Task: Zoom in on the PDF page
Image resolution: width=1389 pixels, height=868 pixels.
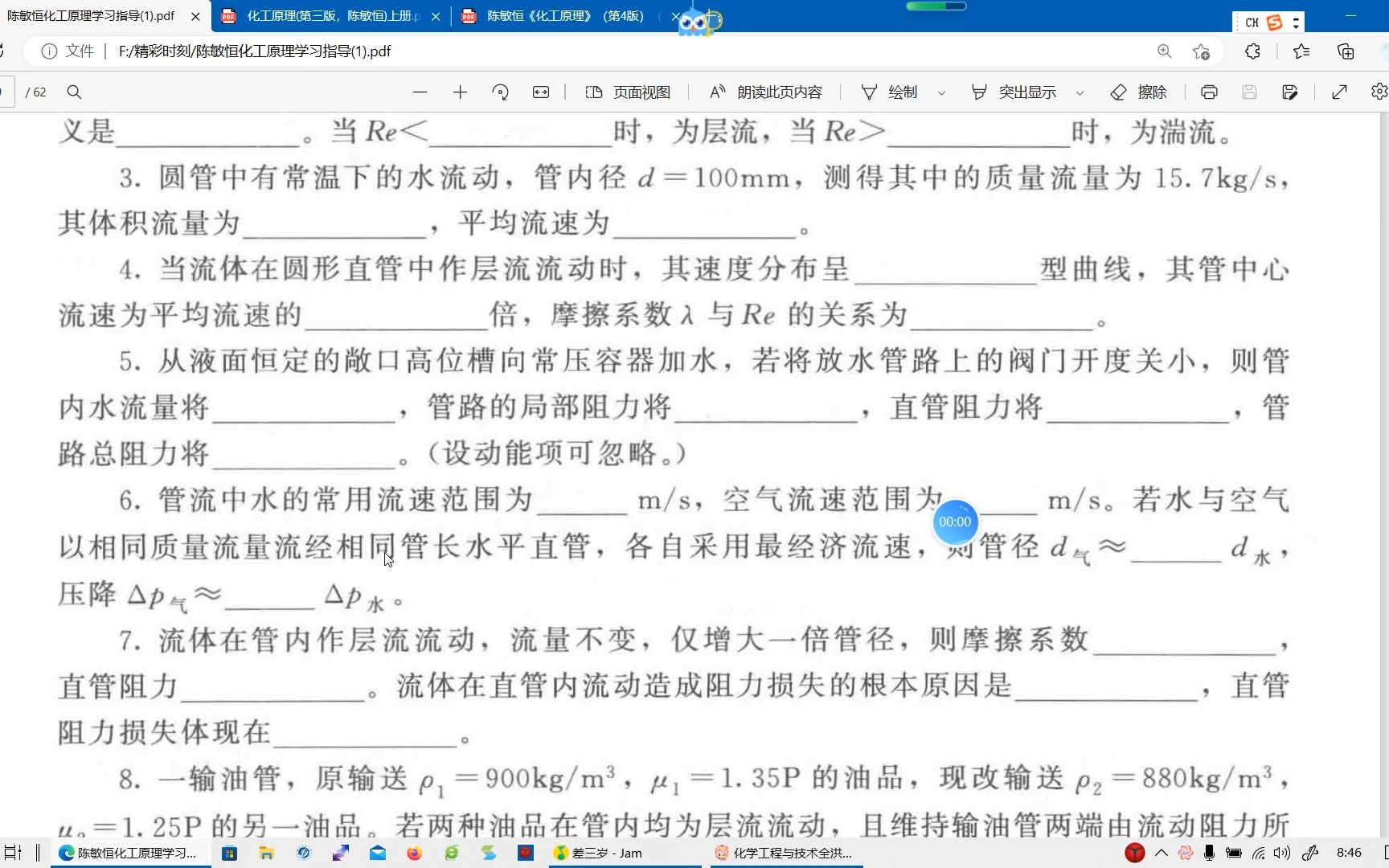Action: tap(460, 92)
